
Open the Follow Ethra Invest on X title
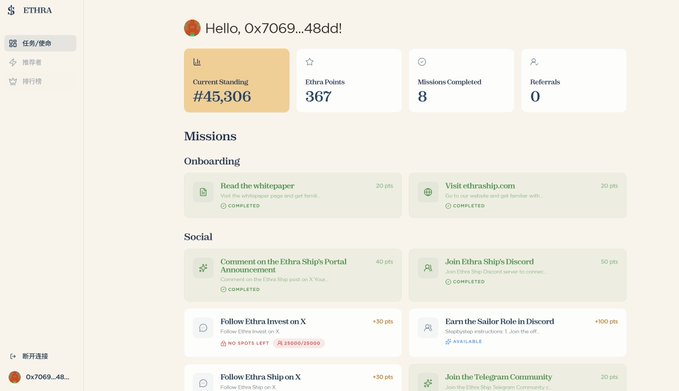tap(263, 321)
